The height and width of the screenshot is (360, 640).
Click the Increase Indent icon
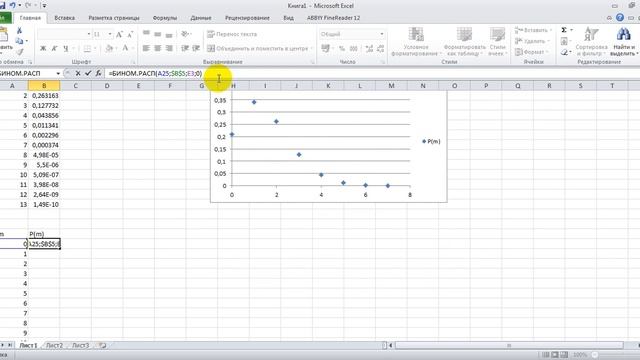point(196,48)
